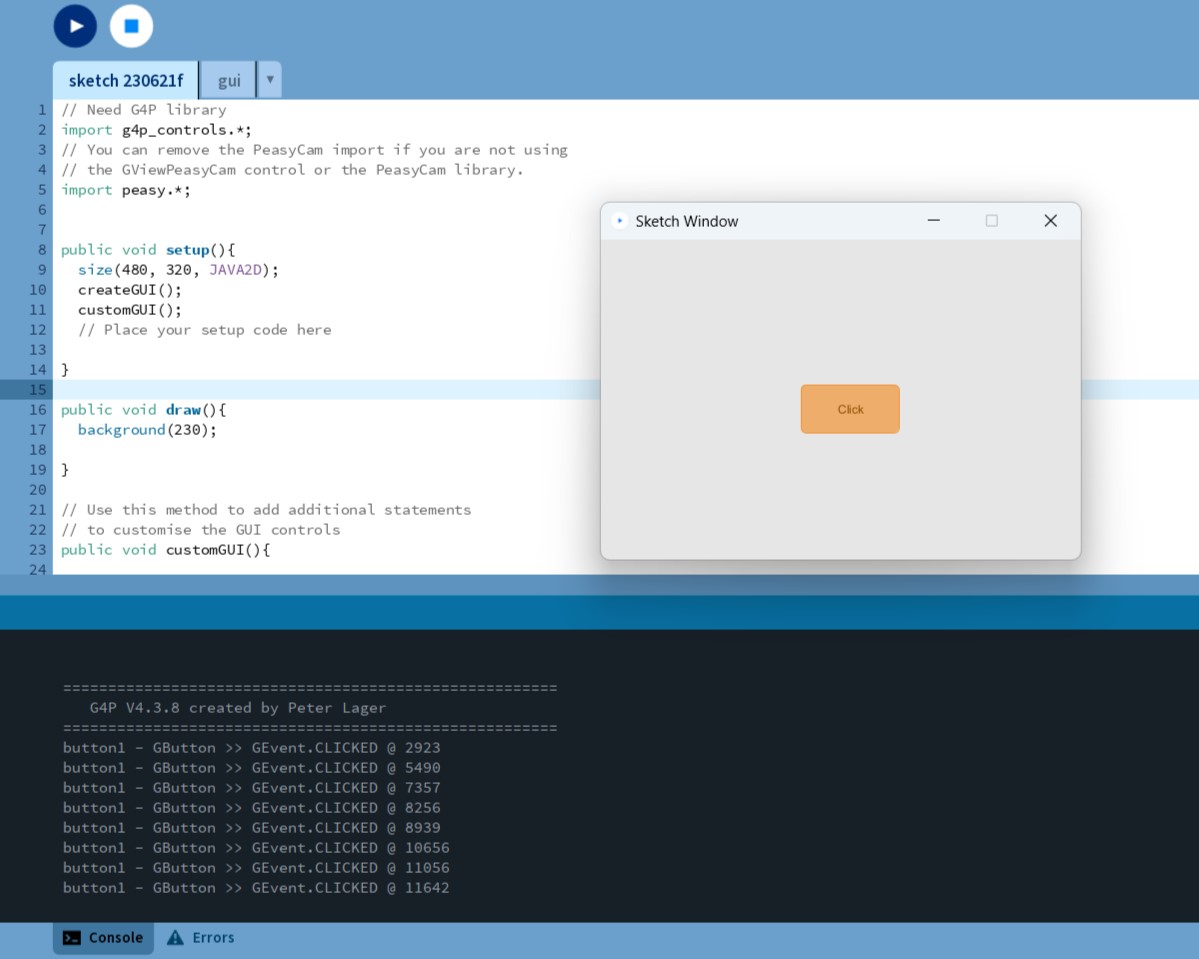Click '// to customise the GUI controls' comment
Viewport: 1199px width, 959px height.
(200, 530)
